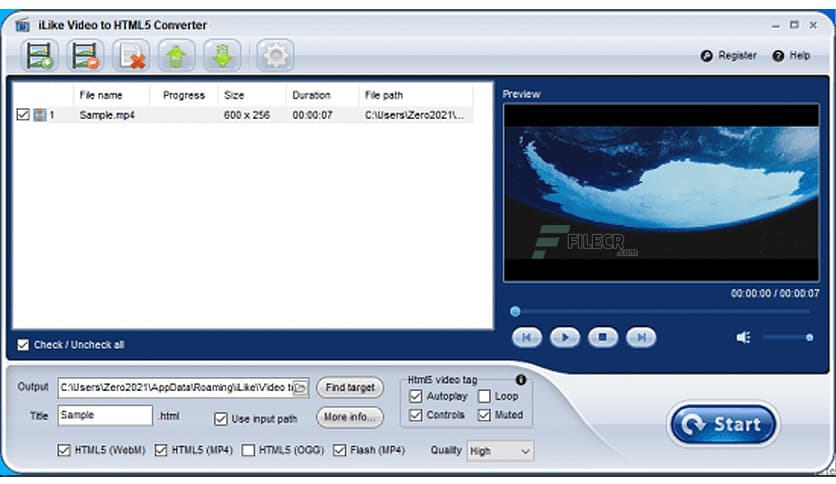
Task: Enable the HTML5 (OGG) output format
Action: click(x=248, y=450)
